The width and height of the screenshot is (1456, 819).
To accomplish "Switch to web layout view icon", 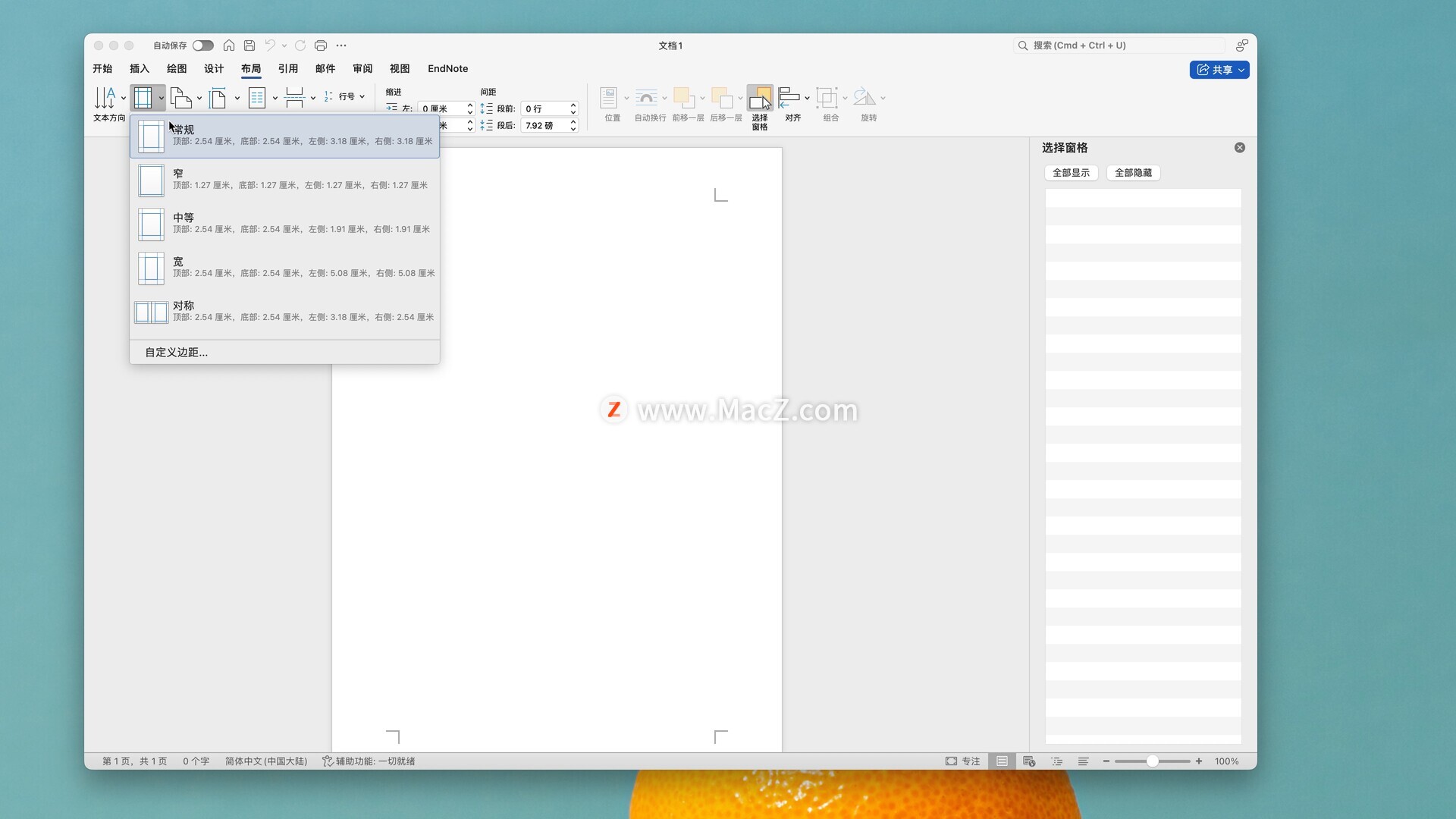I will [x=1029, y=761].
